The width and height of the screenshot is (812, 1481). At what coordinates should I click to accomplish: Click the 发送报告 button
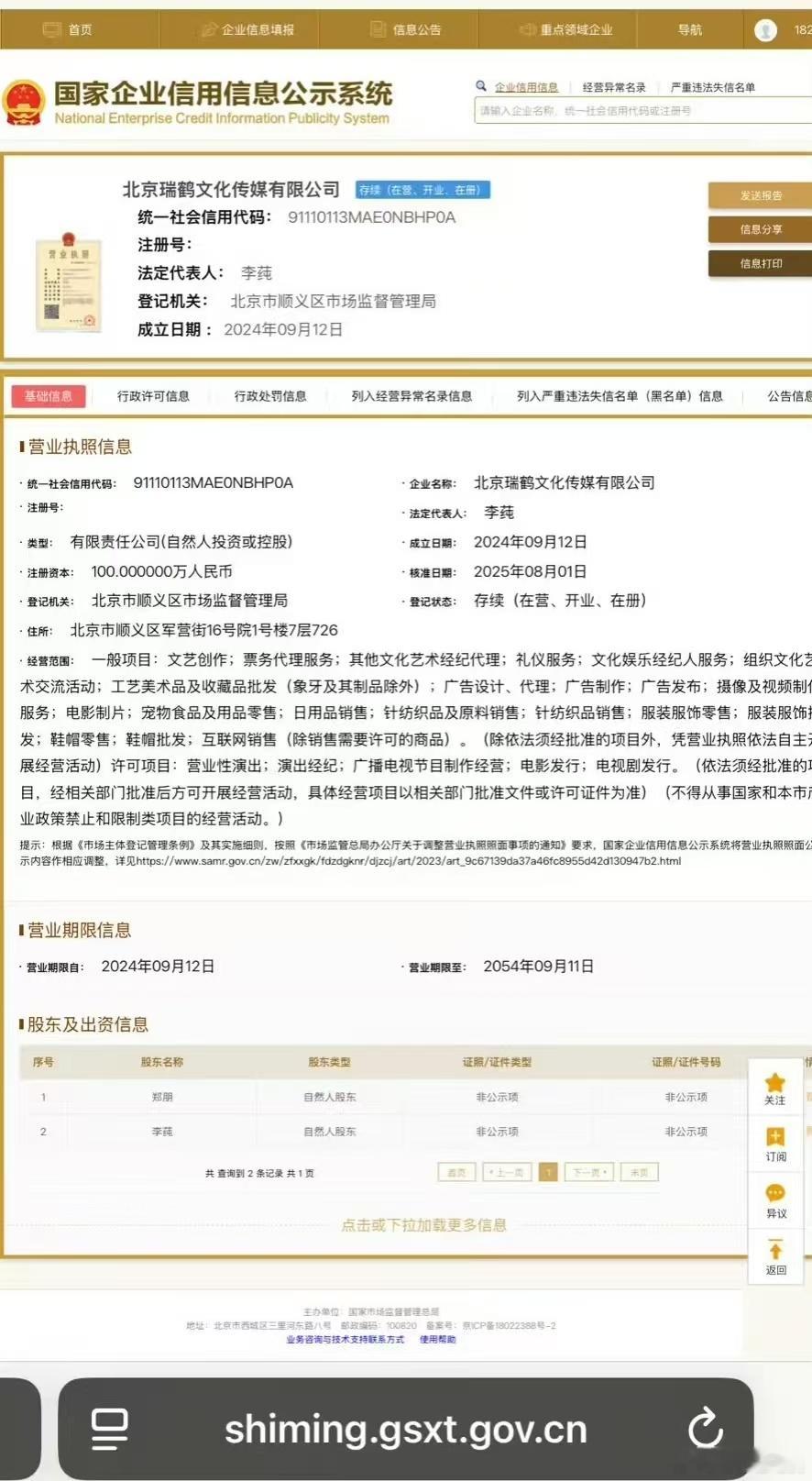tap(760, 195)
